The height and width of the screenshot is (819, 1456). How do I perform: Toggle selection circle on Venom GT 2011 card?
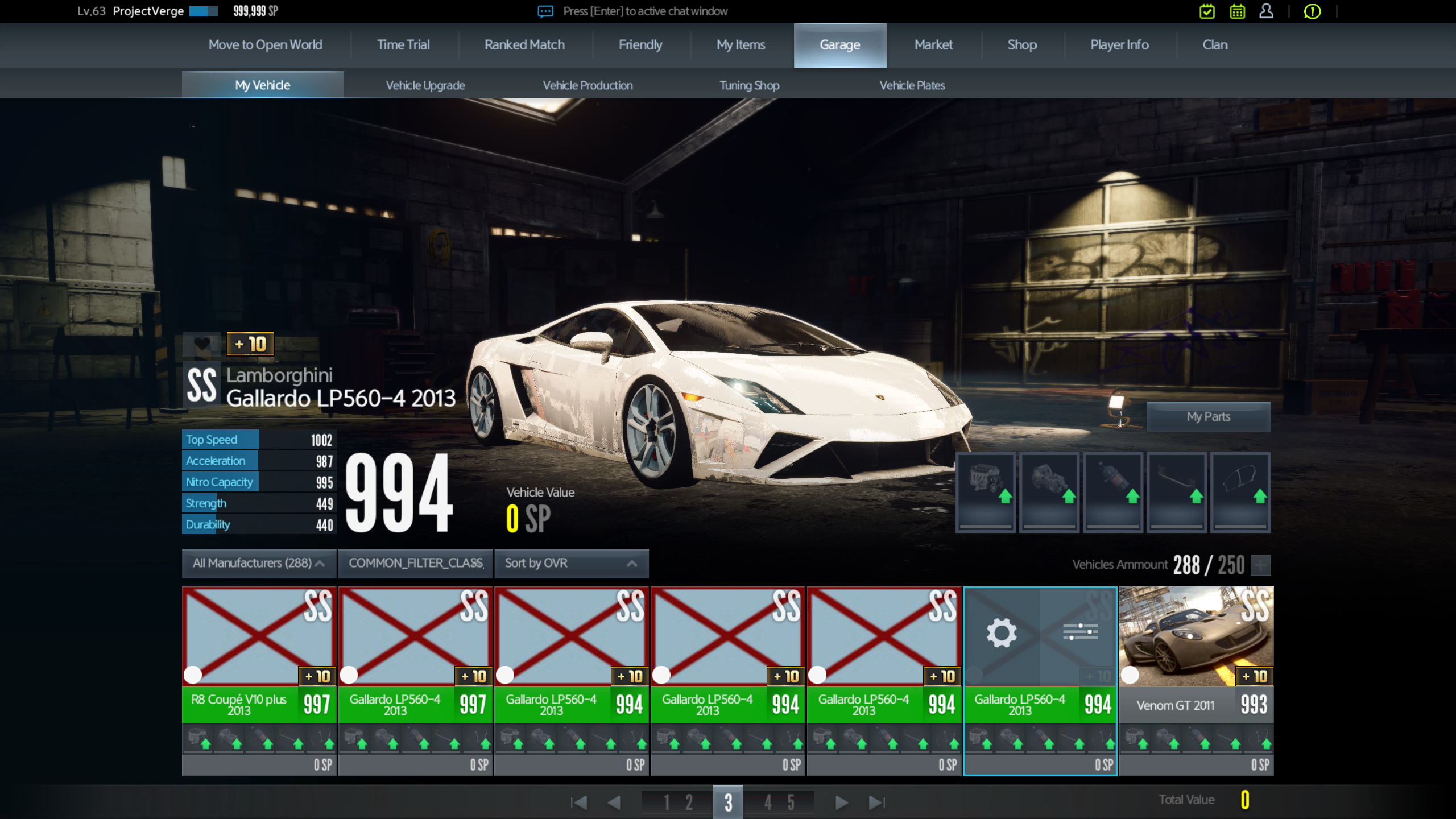click(x=1130, y=675)
